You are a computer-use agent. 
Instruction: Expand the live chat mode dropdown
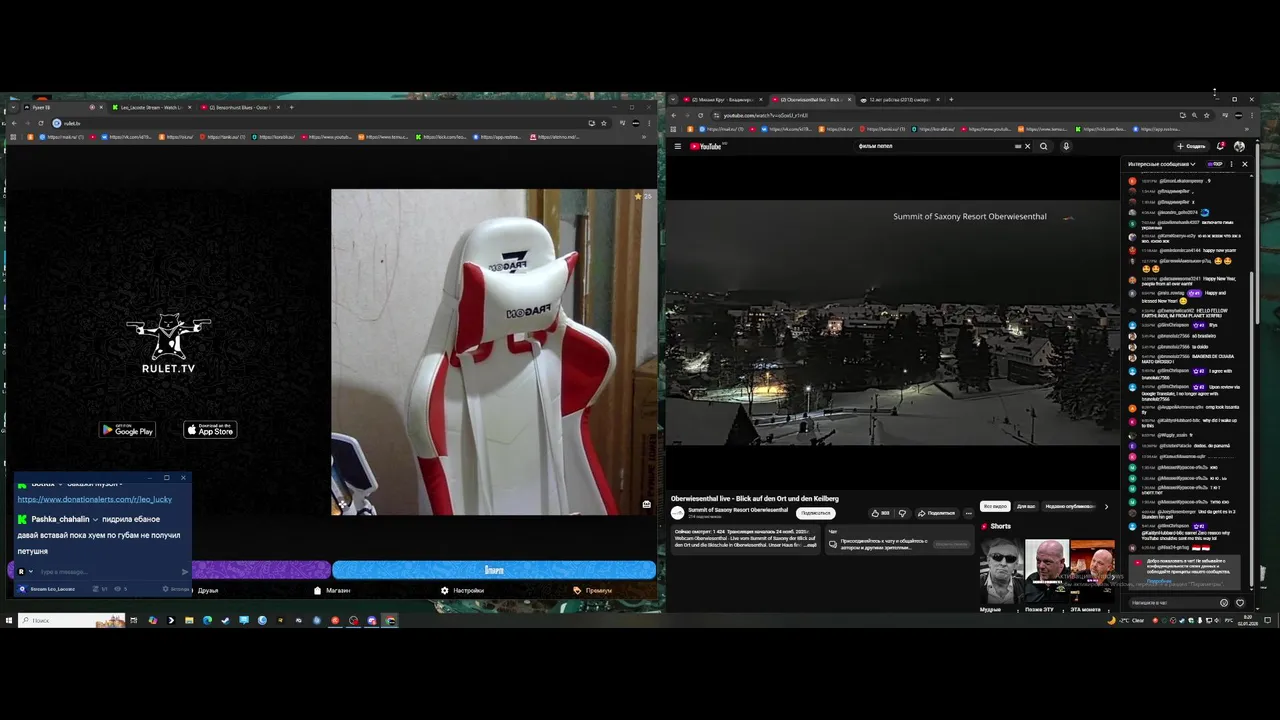(1162, 164)
